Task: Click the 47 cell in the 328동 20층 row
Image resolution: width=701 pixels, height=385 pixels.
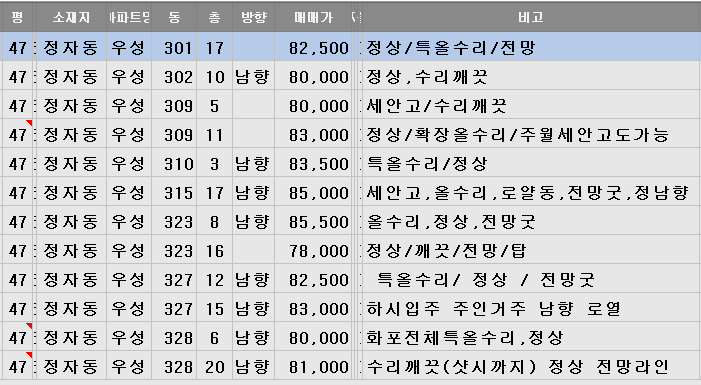Action: 17,367
